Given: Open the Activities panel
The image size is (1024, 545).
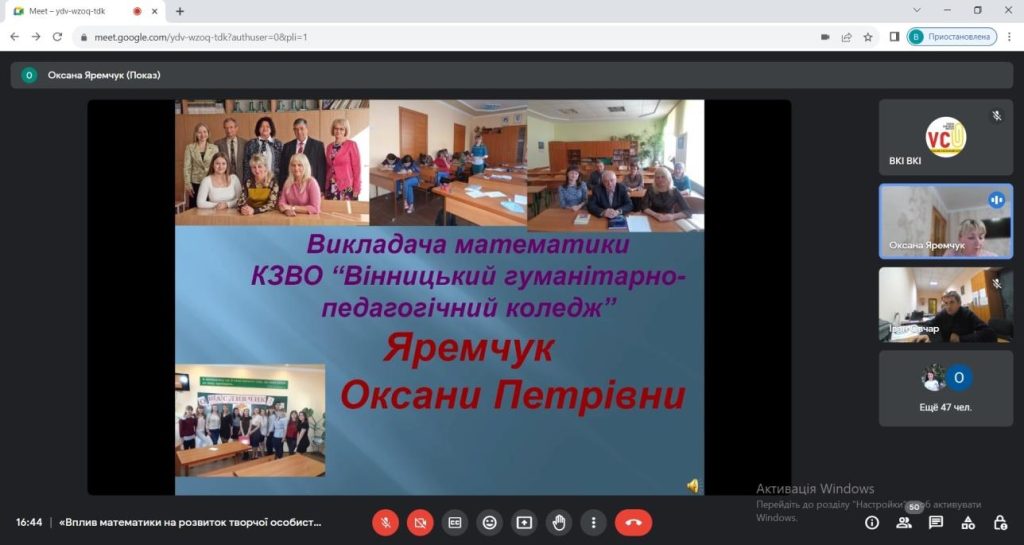Looking at the screenshot, I should point(968,522).
